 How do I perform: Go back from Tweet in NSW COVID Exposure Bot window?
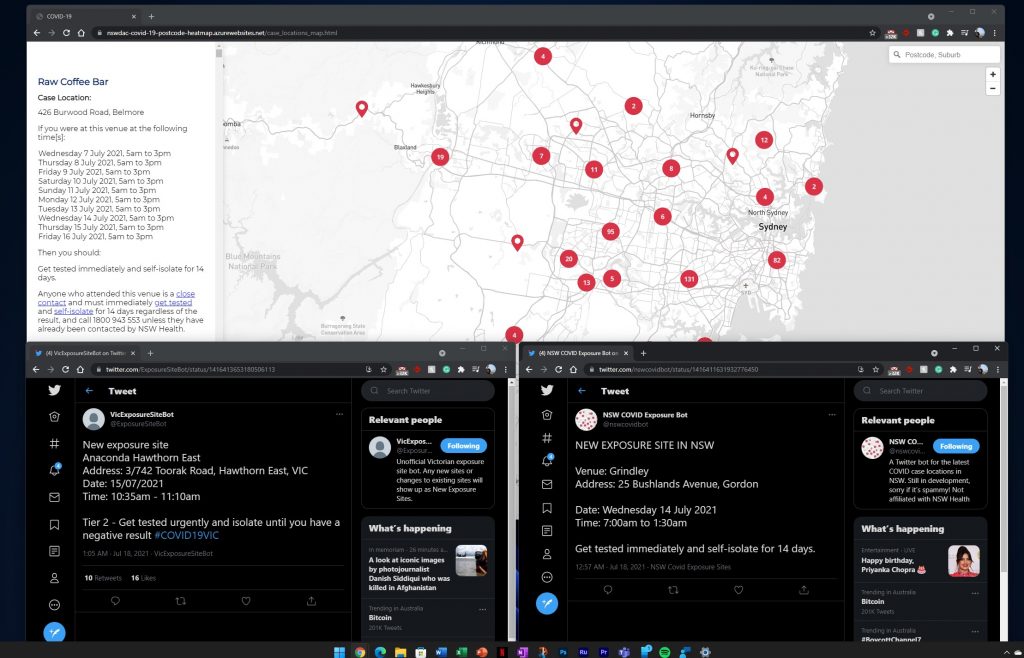point(582,391)
